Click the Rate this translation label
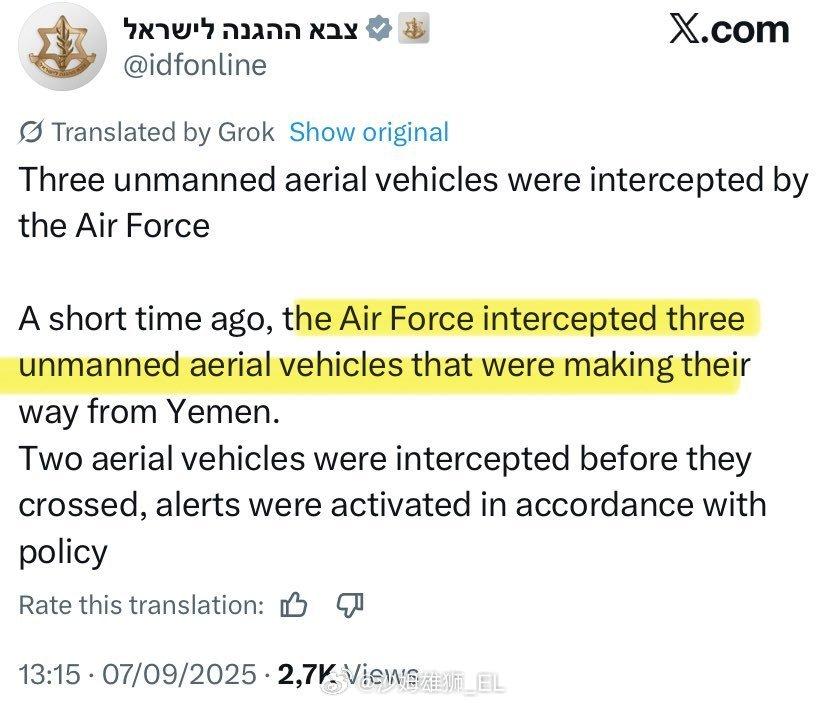 142,605
